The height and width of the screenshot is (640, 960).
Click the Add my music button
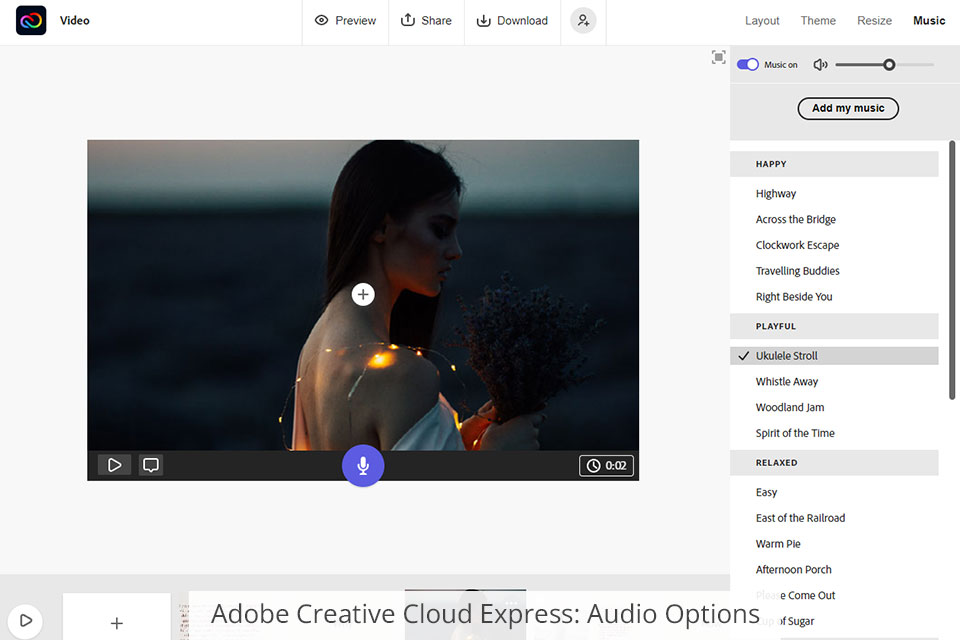(x=848, y=108)
